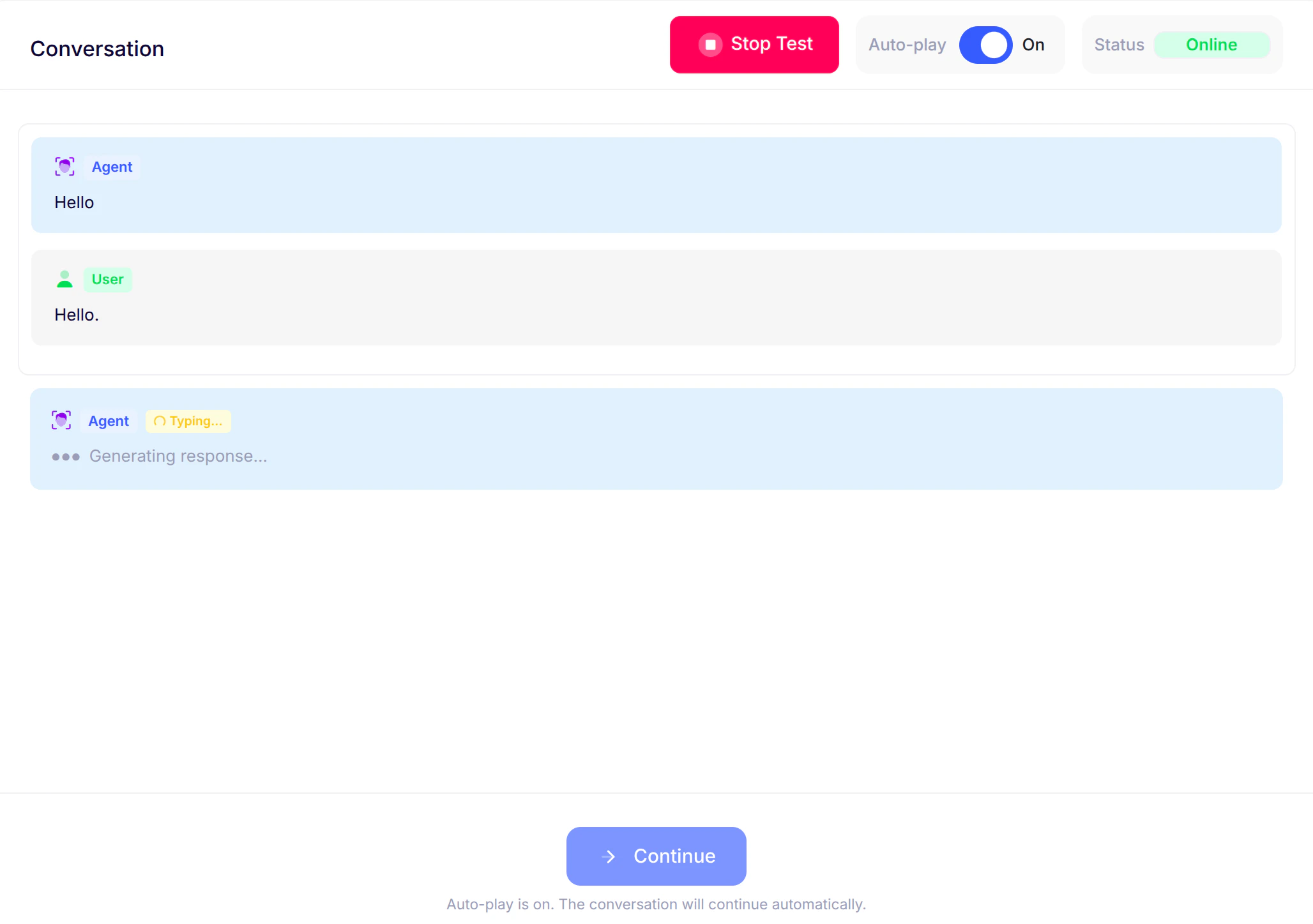
Task: Click the spinner icon in the Typing badge
Action: 158,421
